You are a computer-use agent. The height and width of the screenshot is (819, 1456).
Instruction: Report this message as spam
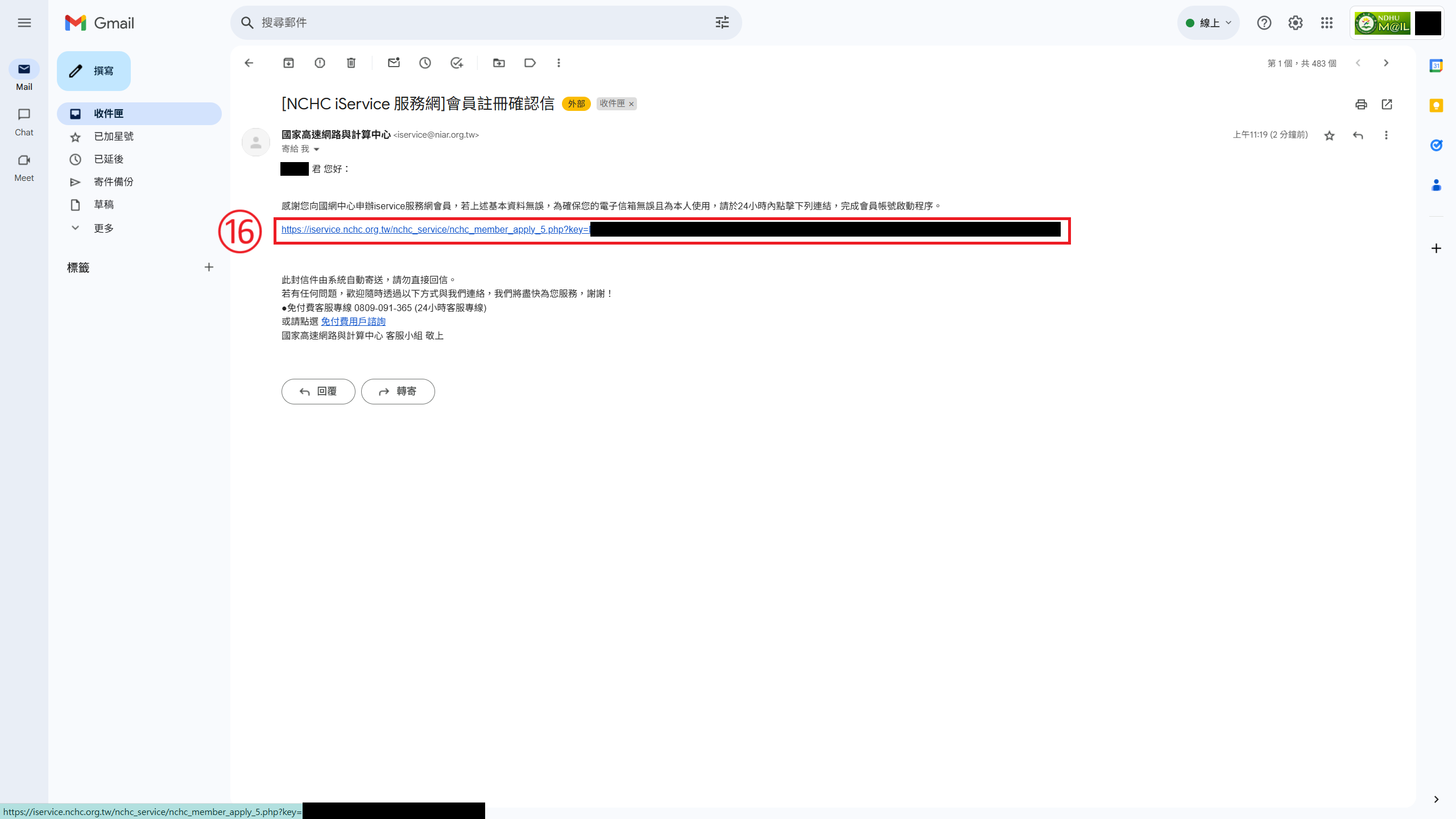pyautogui.click(x=320, y=63)
